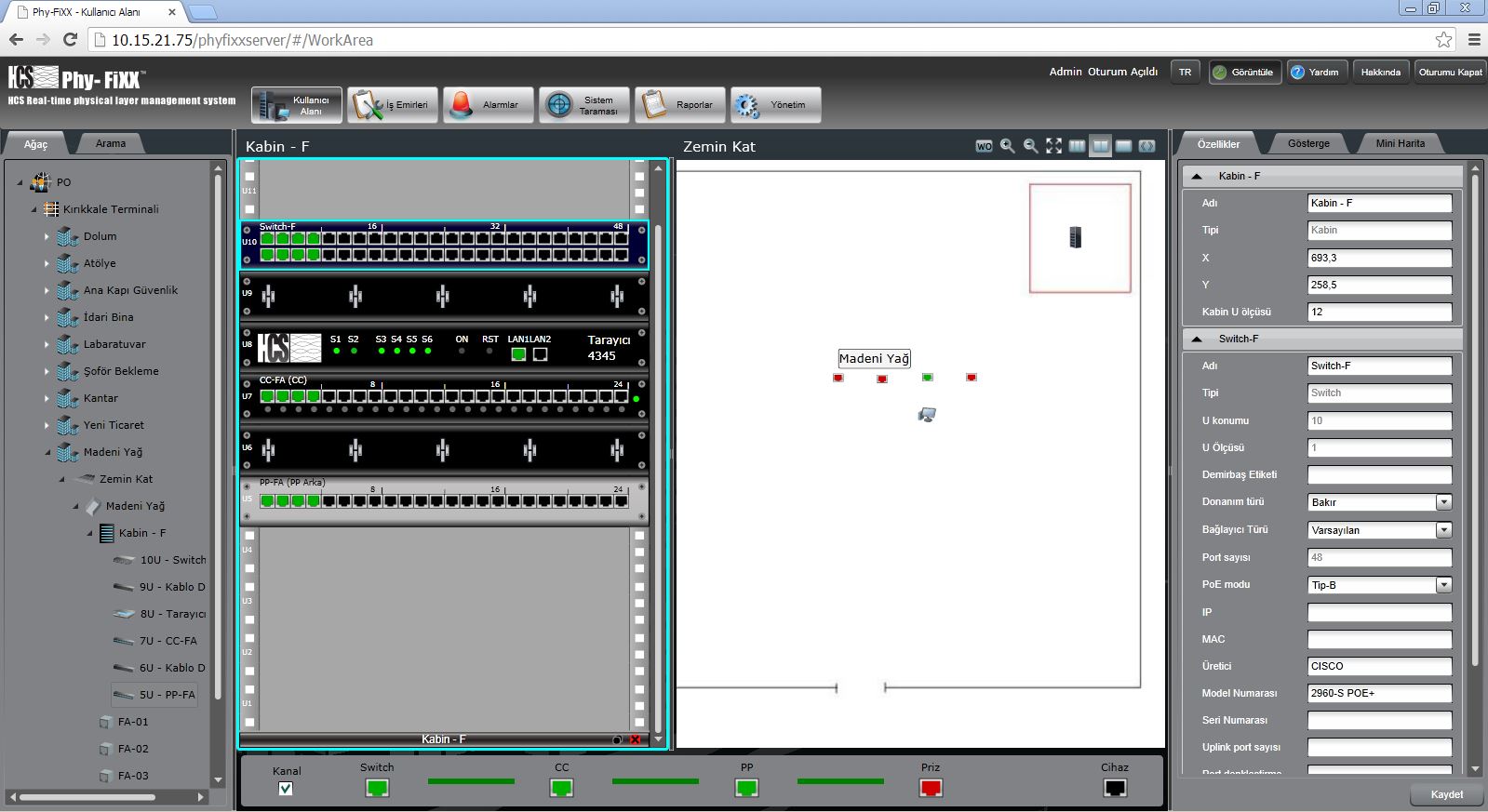Viewport: 1488px width, 812px height.
Task: Click the WO work order icon
Action: tap(984, 146)
